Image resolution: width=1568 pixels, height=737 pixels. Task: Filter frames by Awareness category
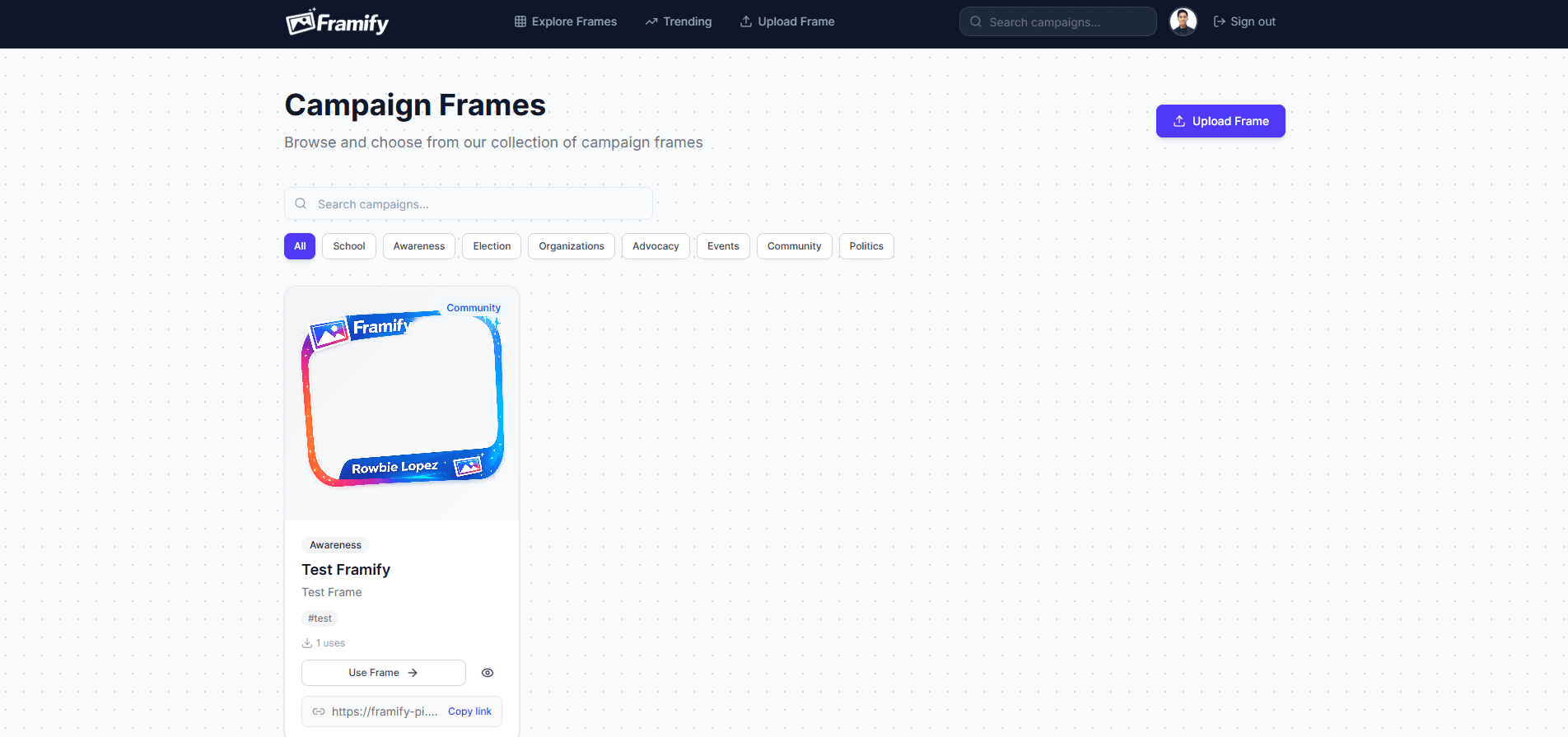point(419,246)
